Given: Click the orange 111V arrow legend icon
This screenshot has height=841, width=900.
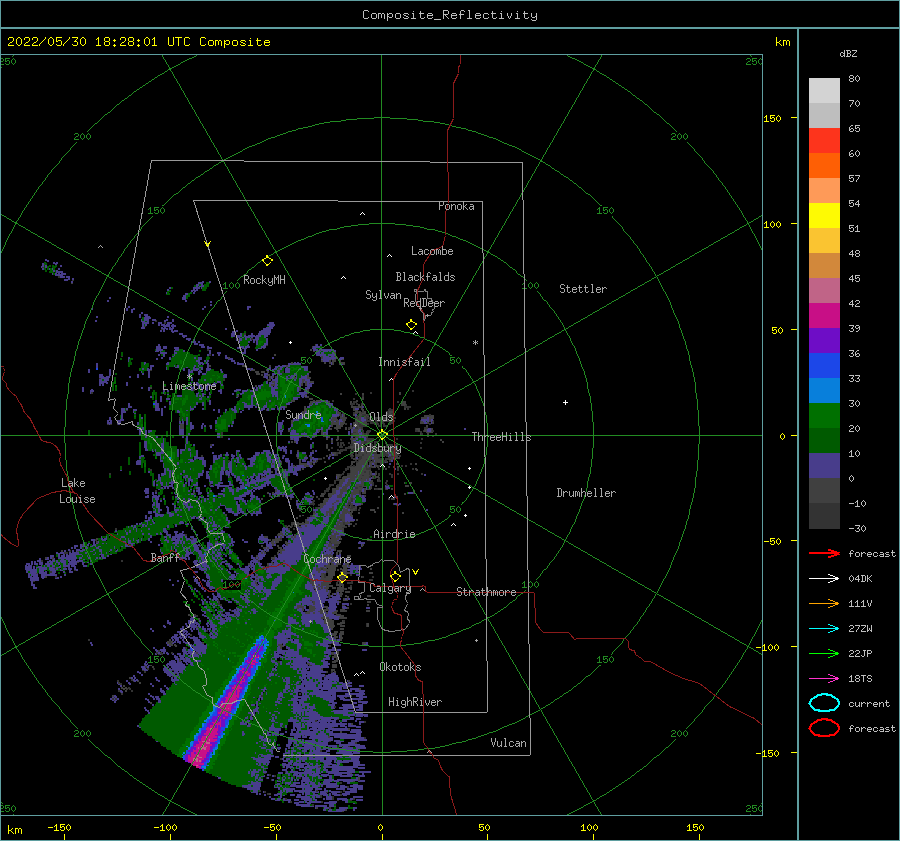Looking at the screenshot, I should tap(824, 603).
